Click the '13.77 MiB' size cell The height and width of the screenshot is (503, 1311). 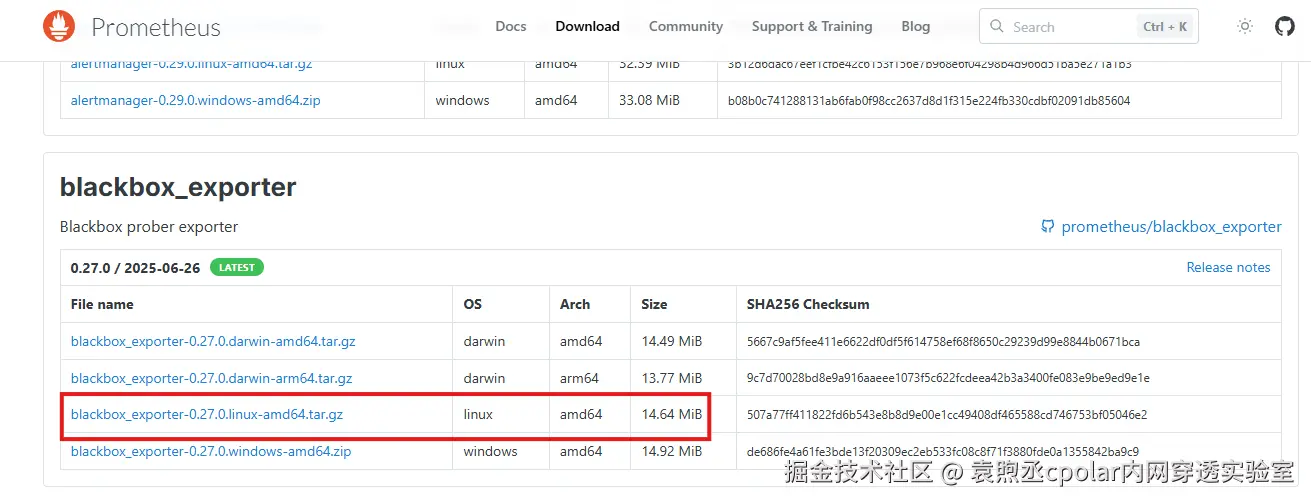pos(672,378)
